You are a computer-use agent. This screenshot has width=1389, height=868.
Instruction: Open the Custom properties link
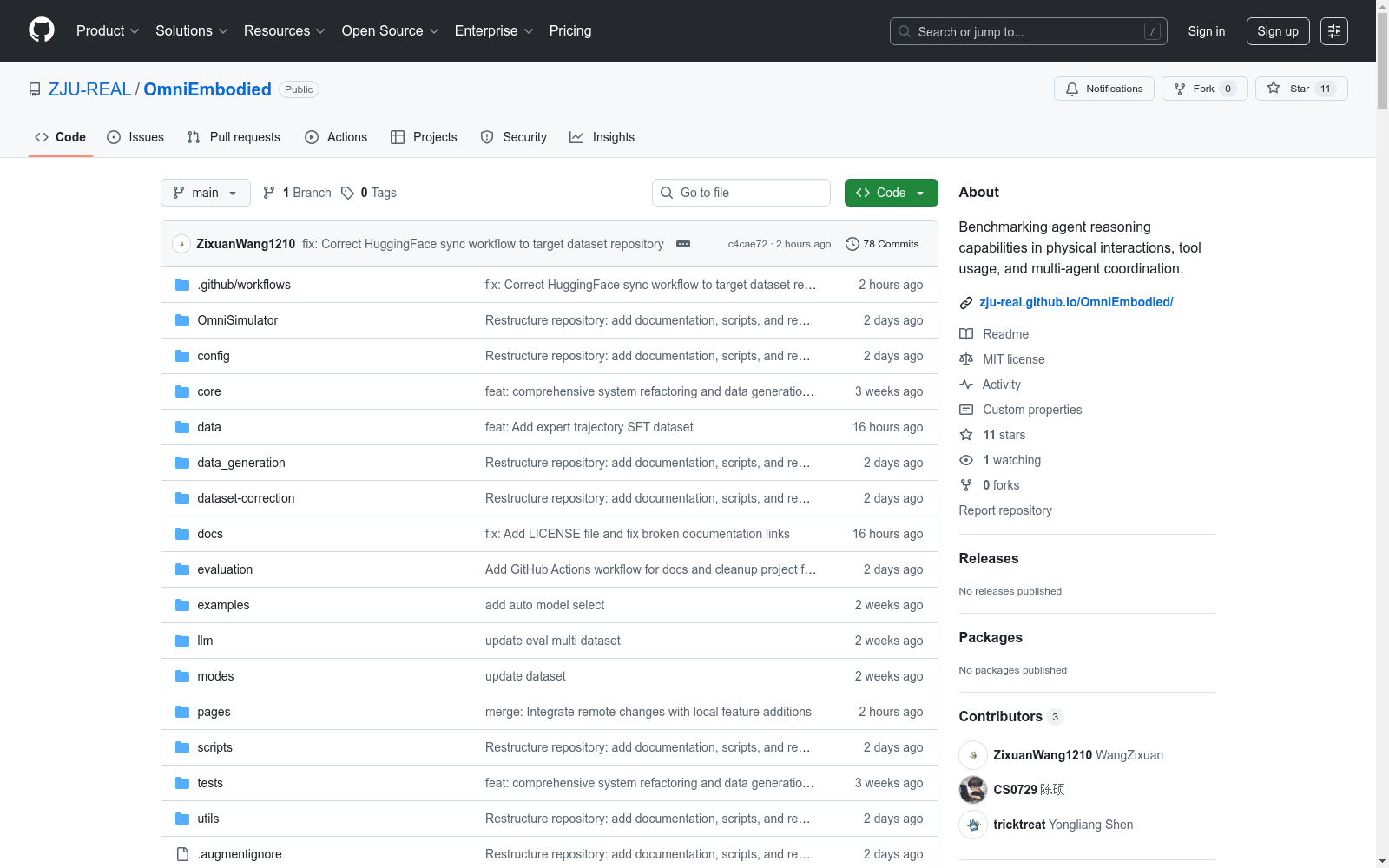(1032, 410)
